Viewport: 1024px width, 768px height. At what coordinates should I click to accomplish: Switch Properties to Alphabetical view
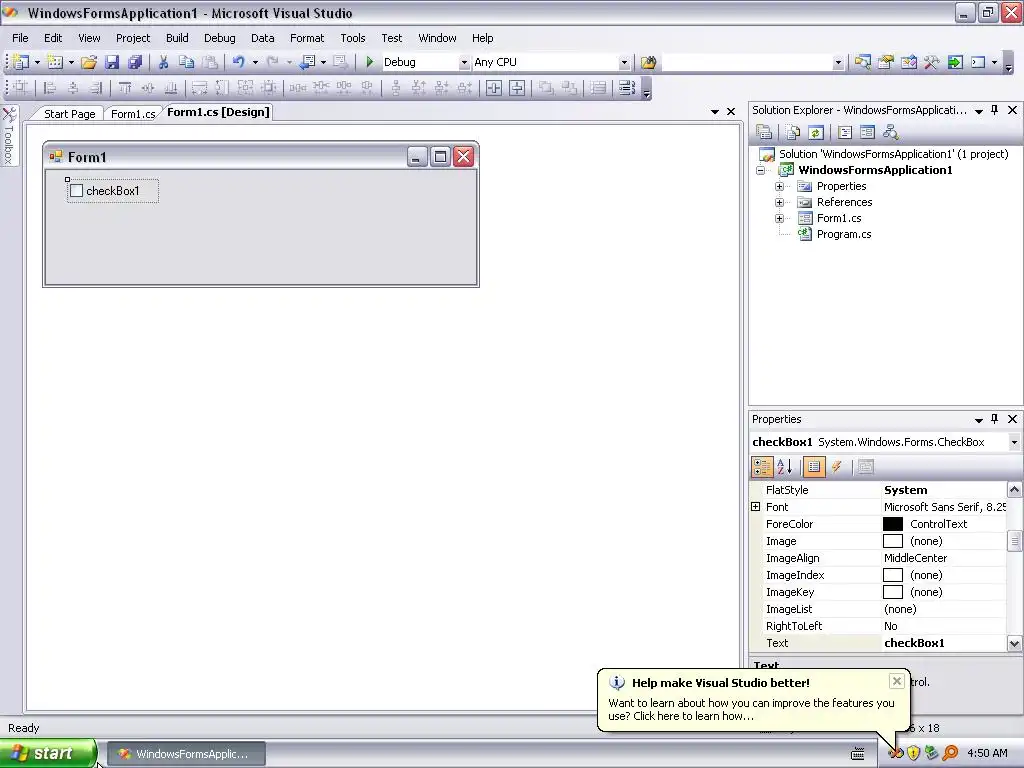pyautogui.click(x=785, y=467)
